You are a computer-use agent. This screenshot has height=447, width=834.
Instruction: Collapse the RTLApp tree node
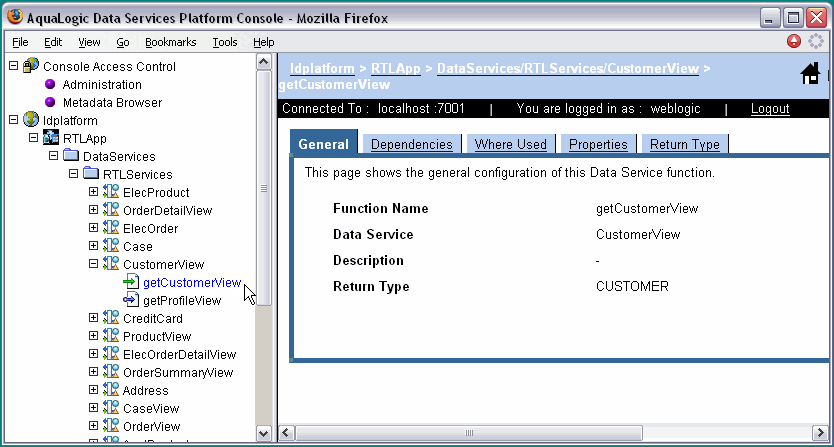coord(34,138)
